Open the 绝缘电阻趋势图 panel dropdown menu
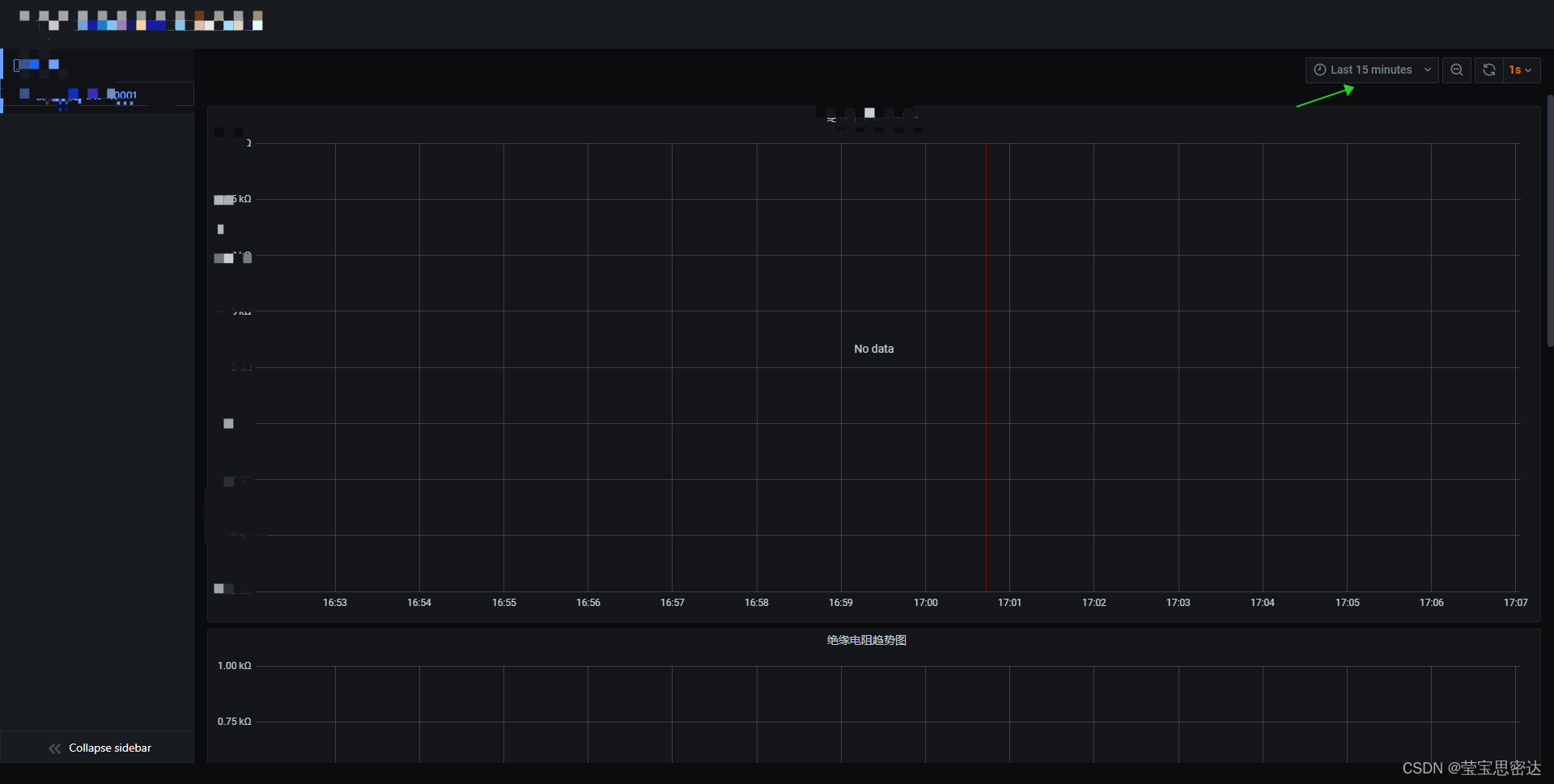1554x784 pixels. point(866,639)
